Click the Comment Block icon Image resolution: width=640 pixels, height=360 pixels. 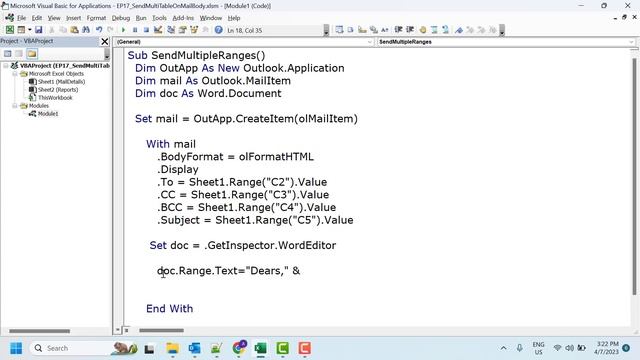[x=434, y=30]
